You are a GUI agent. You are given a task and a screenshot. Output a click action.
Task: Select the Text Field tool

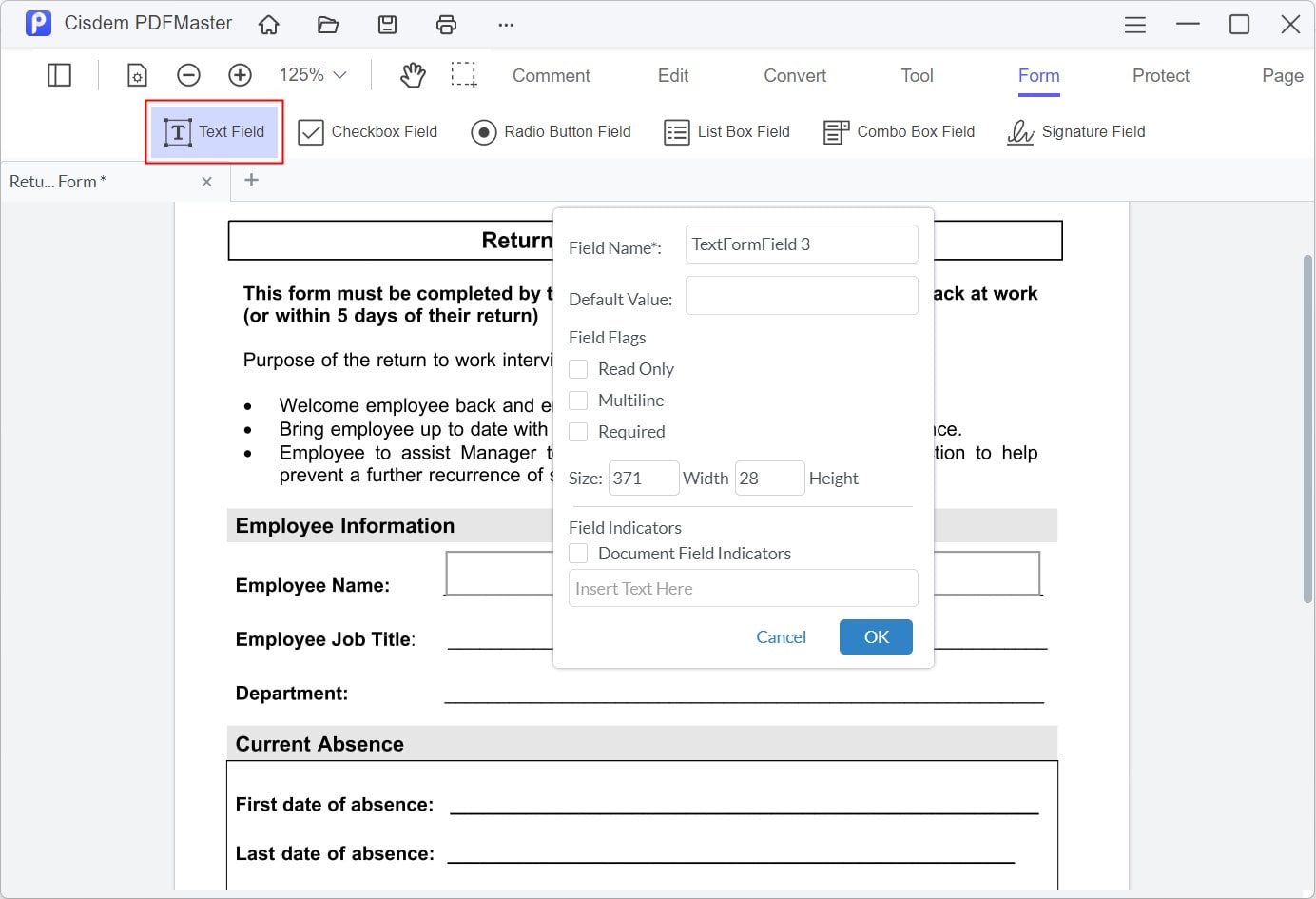click(215, 131)
